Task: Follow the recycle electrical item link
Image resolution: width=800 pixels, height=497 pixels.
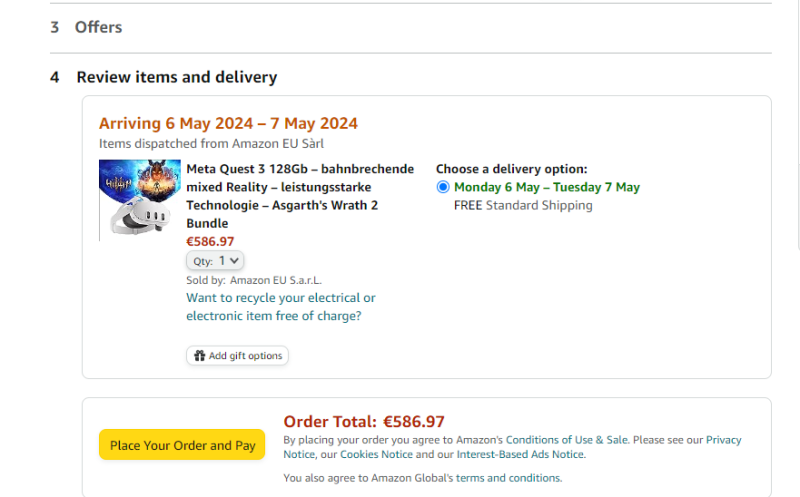Action: pyautogui.click(x=281, y=307)
